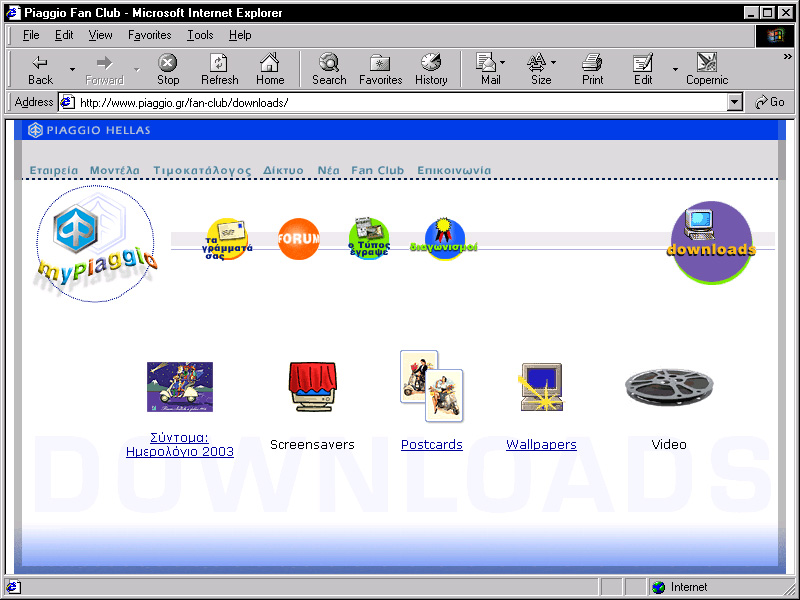The width and height of the screenshot is (800, 600).
Task: Open the Fan Club navigation link
Action: coord(378,170)
